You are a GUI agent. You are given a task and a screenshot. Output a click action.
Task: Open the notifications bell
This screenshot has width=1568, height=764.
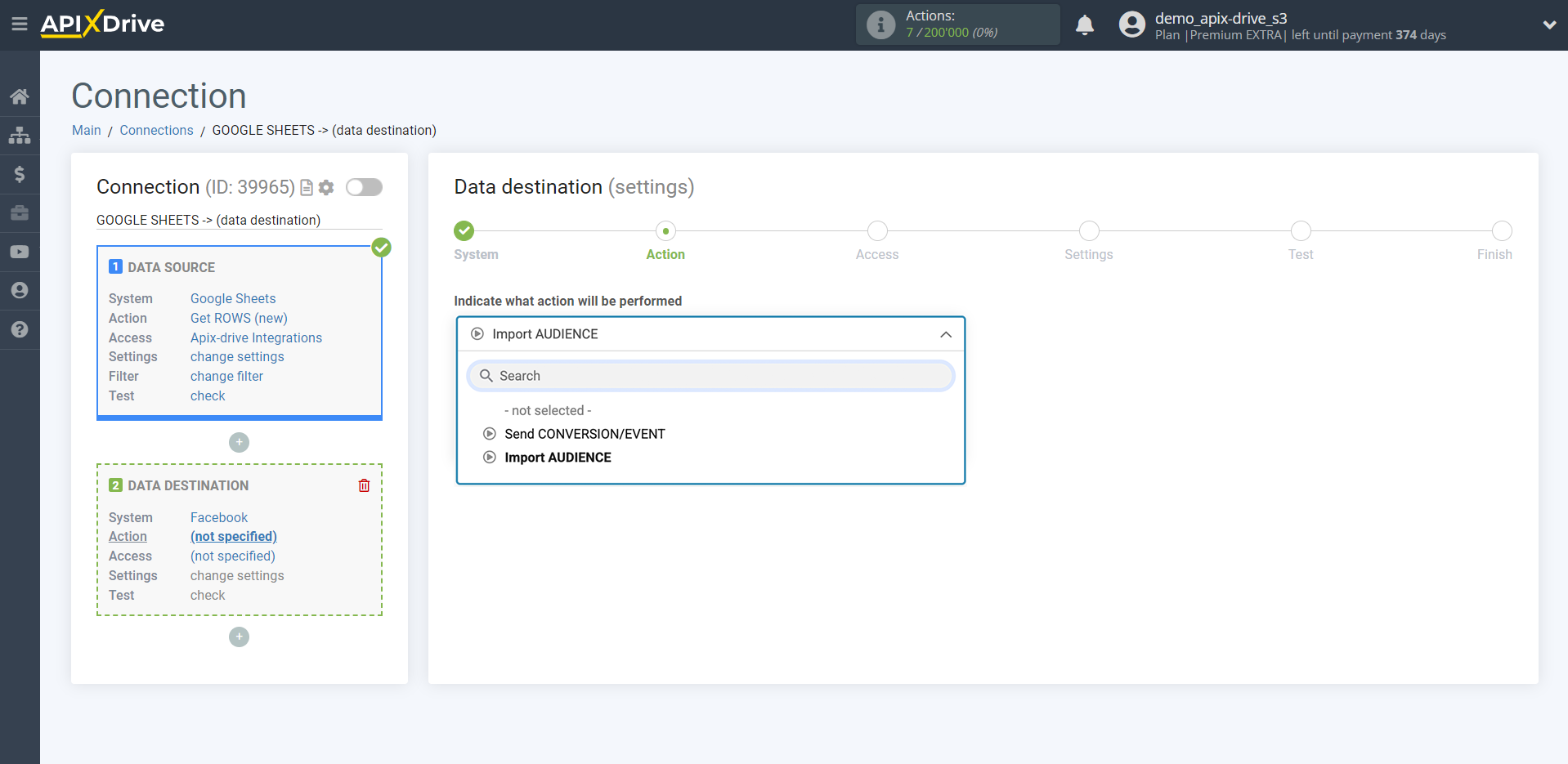[x=1085, y=25]
